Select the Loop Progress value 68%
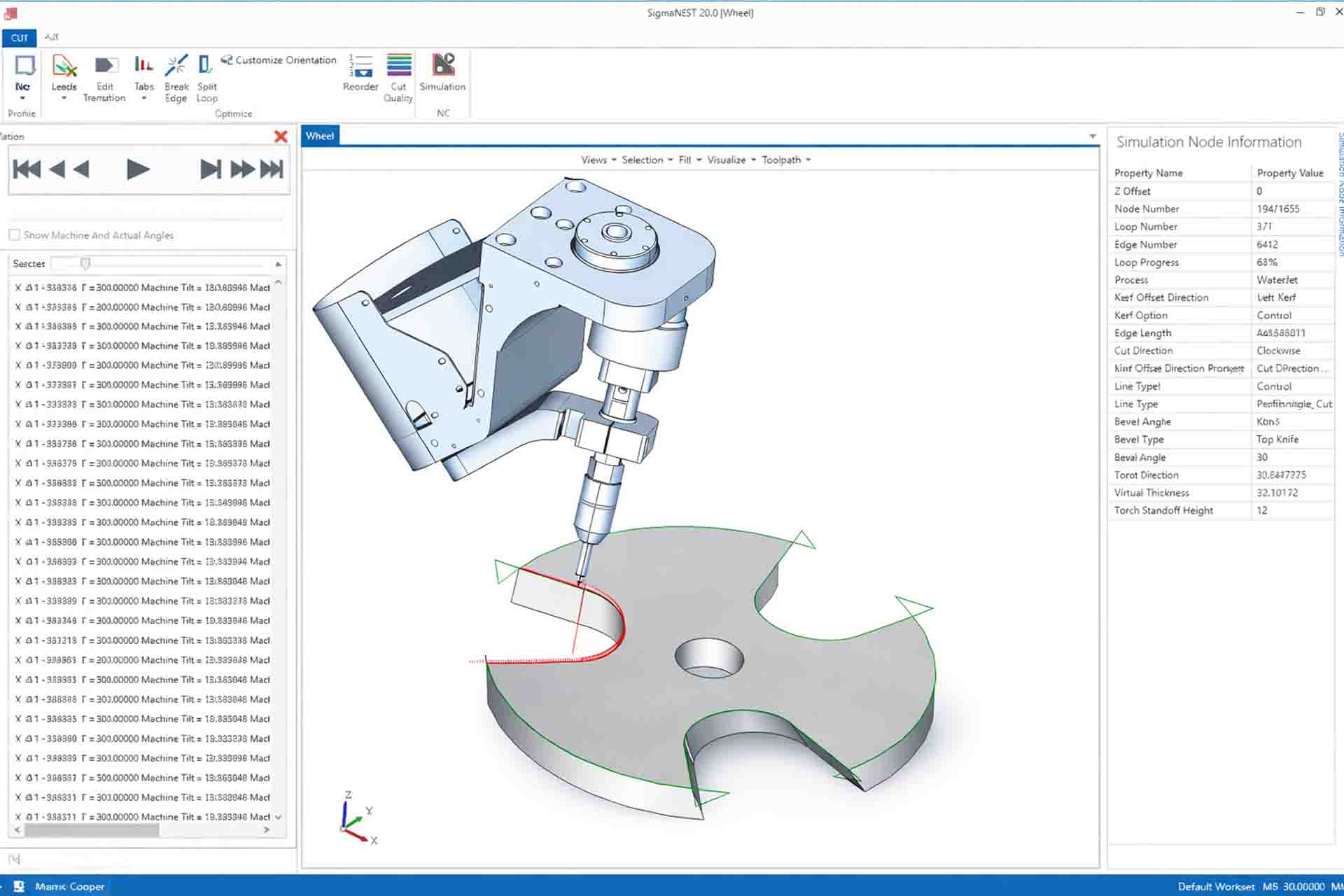Image resolution: width=1344 pixels, height=896 pixels. pyautogui.click(x=1267, y=262)
